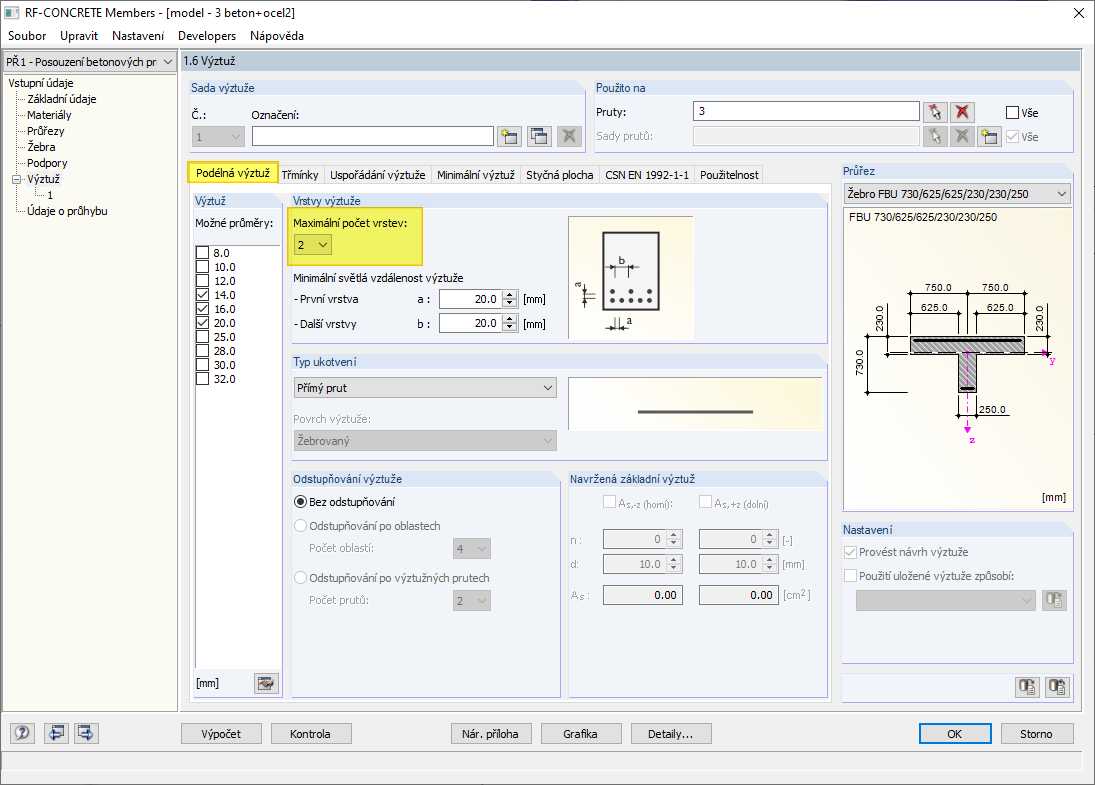Screen dimensions: 1095x785
Task: Open the Upravit menu
Action: point(79,36)
